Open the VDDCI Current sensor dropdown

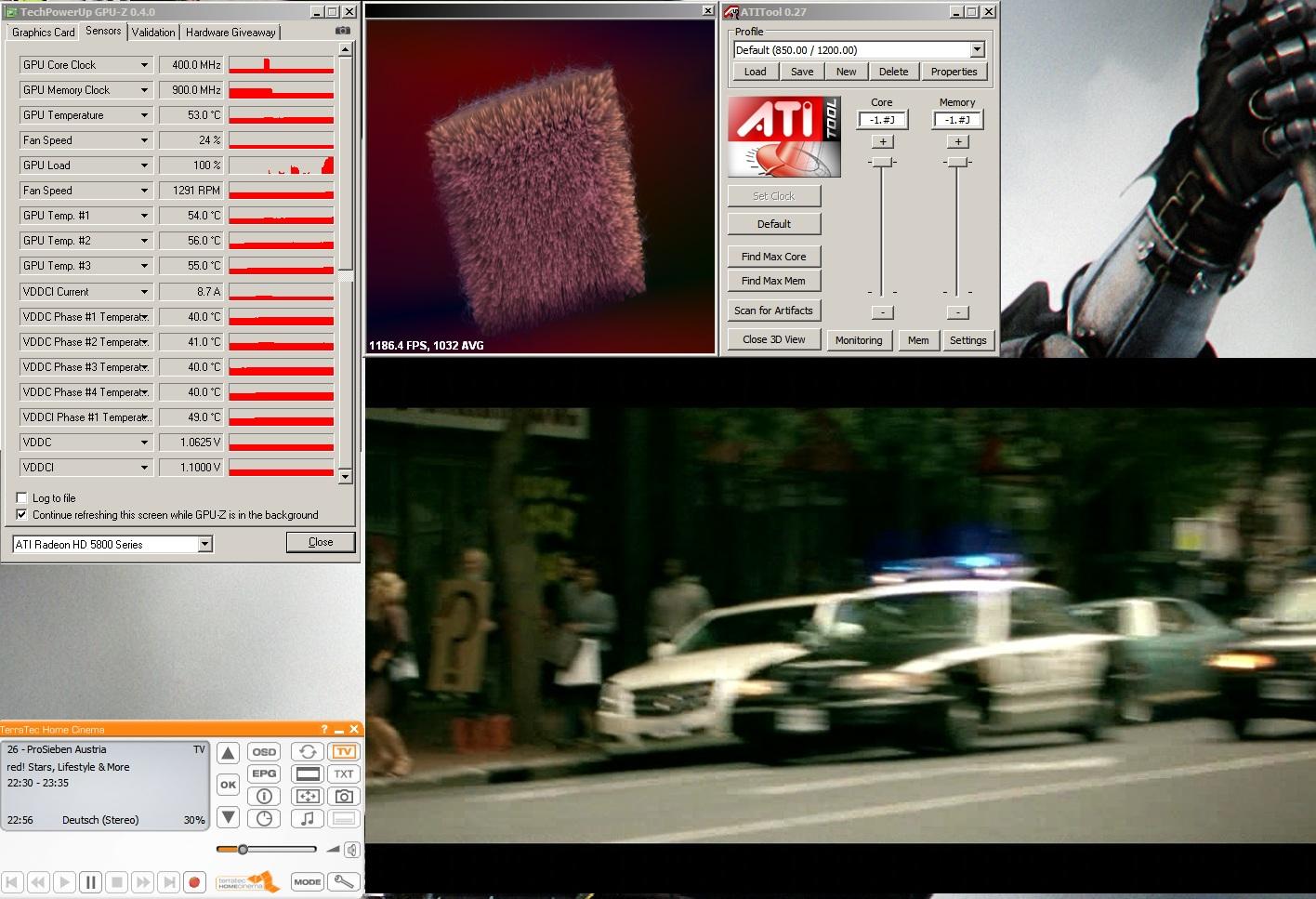click(x=144, y=292)
